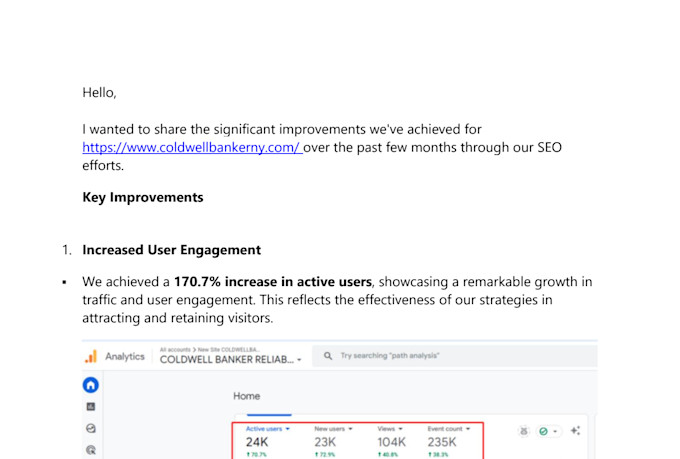Click the Google Analytics logo icon
This screenshot has height=459, width=680.
(91, 357)
